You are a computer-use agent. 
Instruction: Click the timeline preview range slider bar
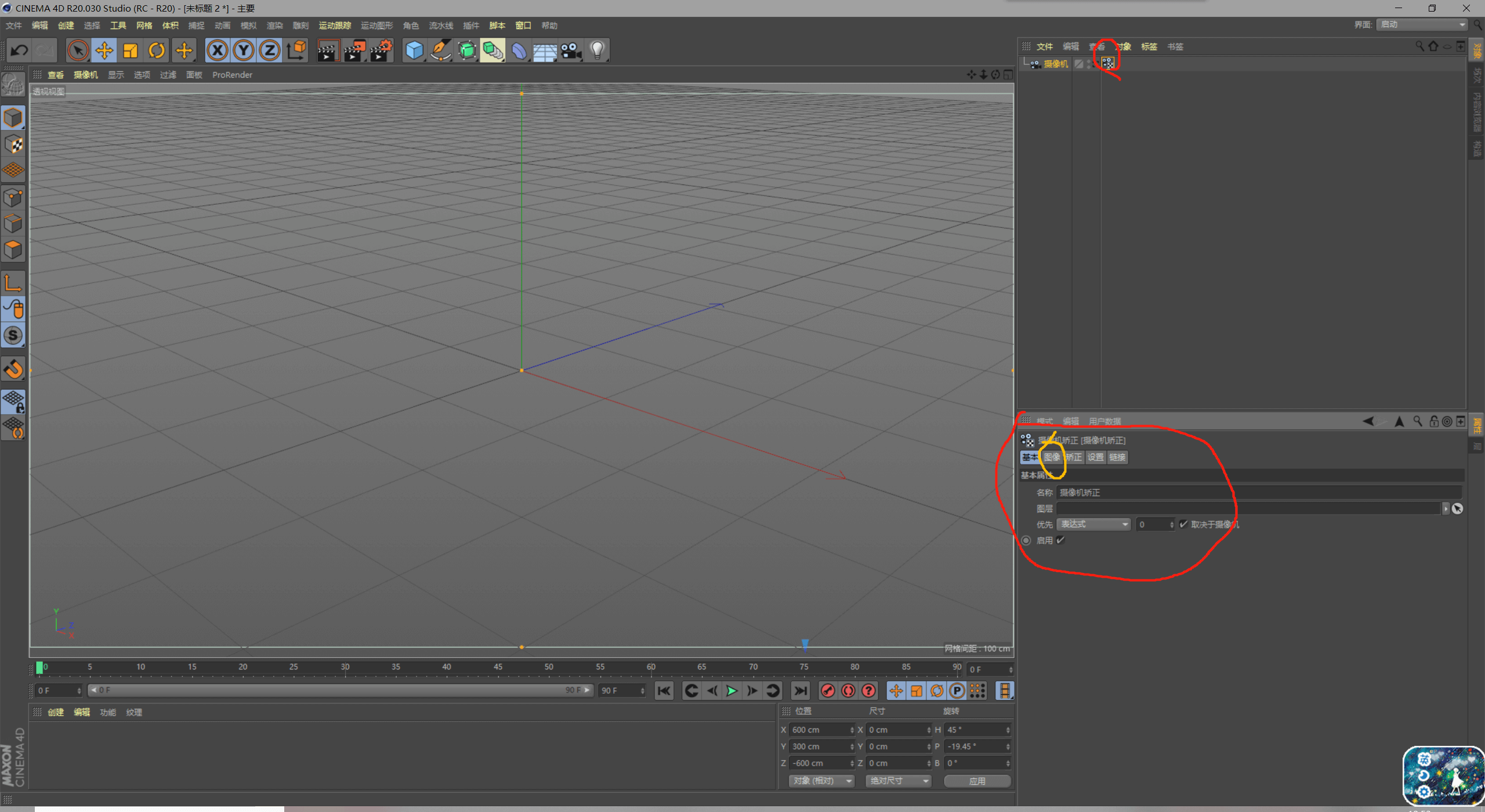(x=340, y=690)
